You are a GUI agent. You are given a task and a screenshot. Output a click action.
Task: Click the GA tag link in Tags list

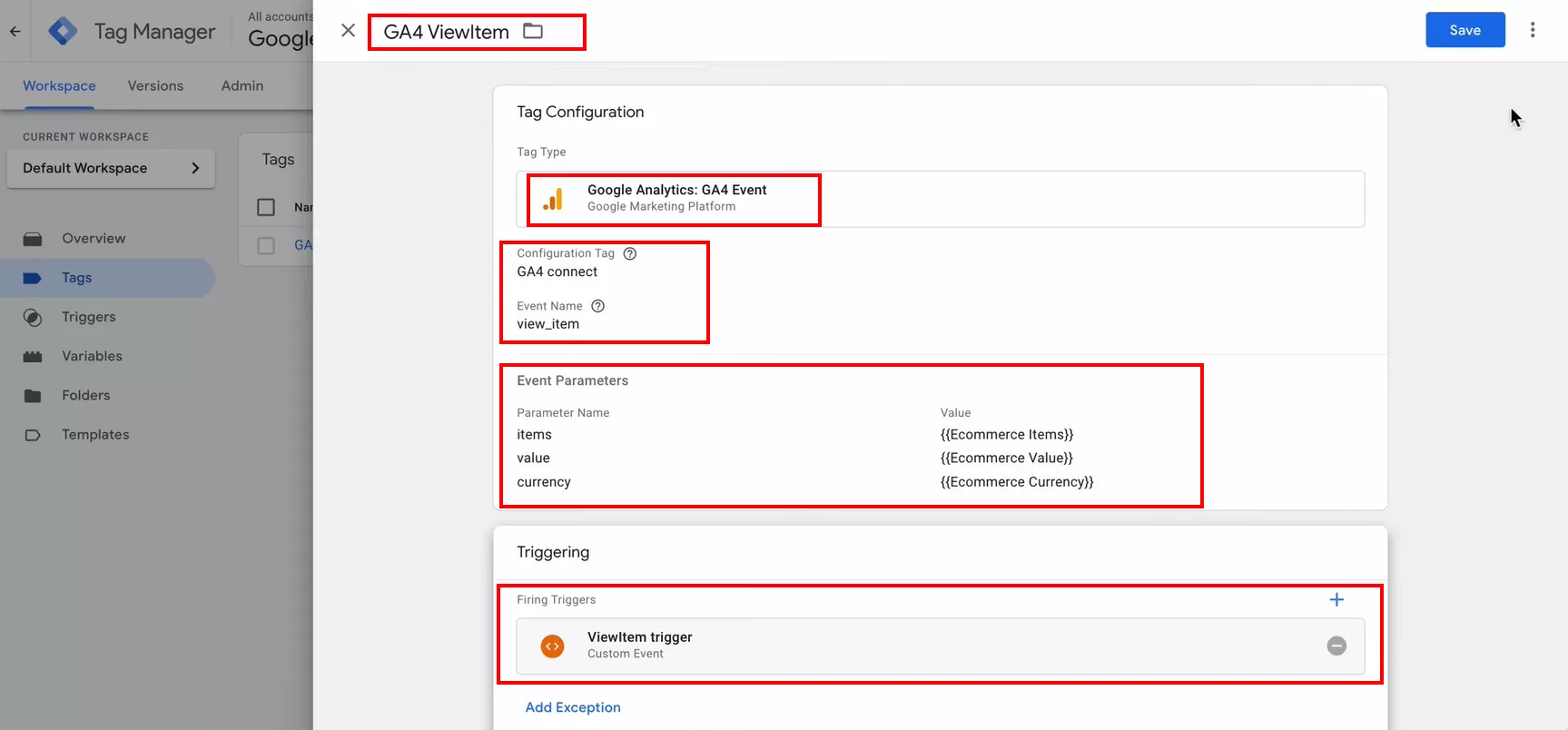303,245
